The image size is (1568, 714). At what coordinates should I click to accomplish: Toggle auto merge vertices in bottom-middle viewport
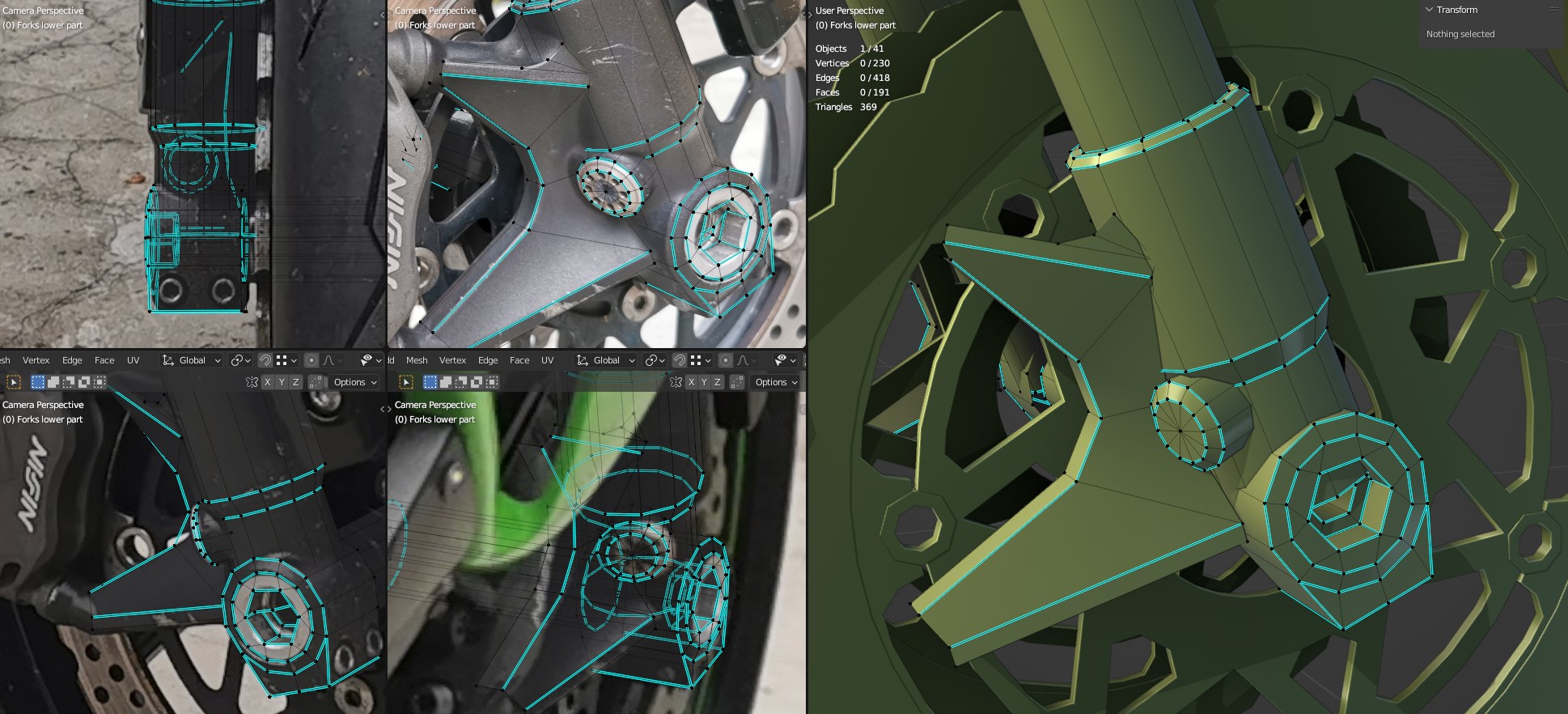737,382
